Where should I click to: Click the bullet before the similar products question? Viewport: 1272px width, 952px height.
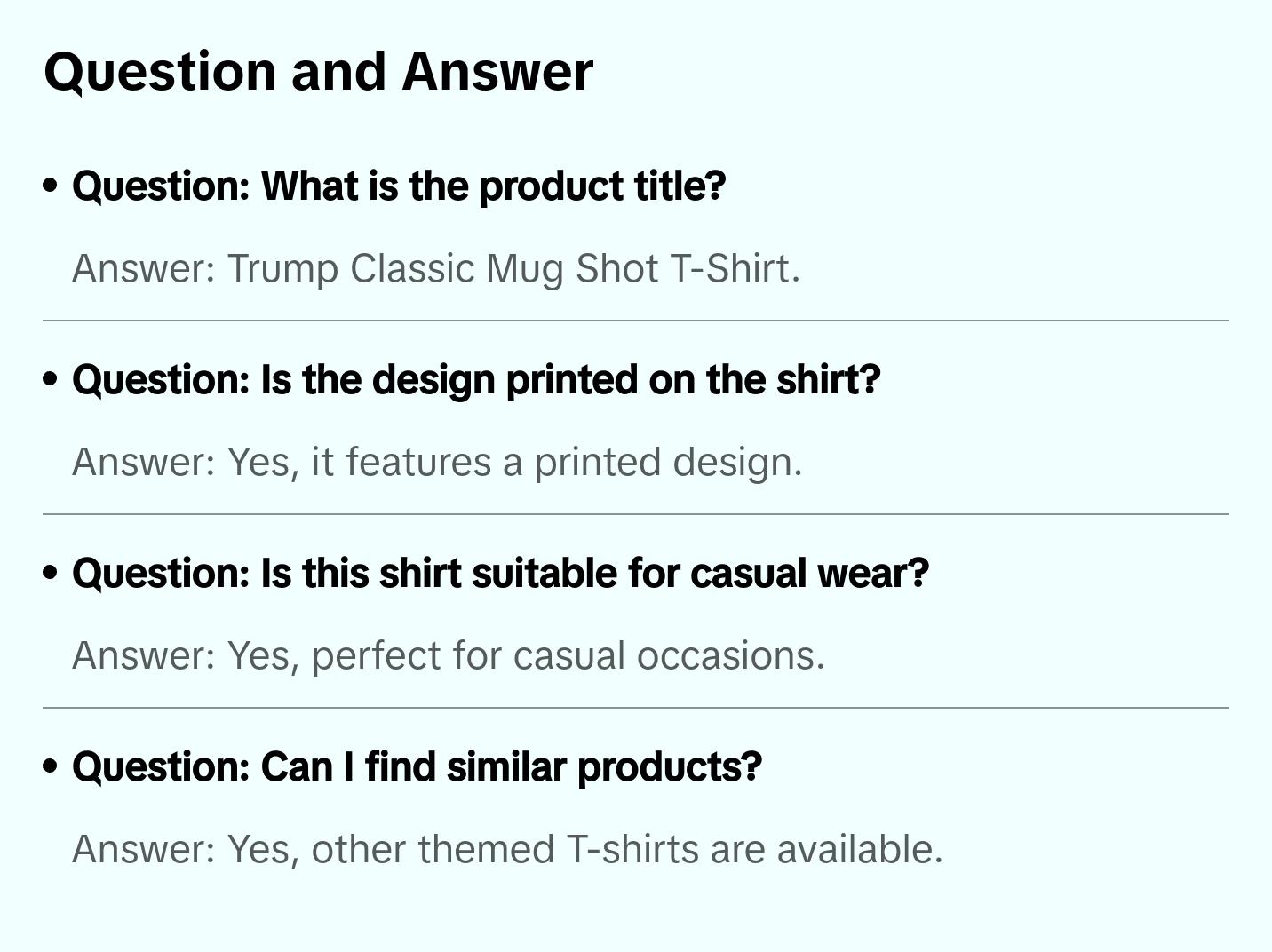[x=51, y=766]
